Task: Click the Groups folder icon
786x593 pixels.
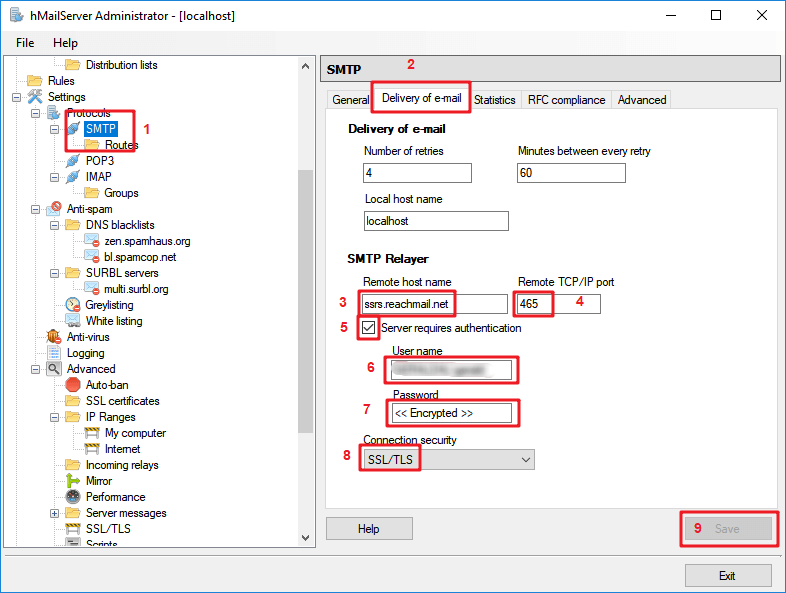Action: coord(92,193)
